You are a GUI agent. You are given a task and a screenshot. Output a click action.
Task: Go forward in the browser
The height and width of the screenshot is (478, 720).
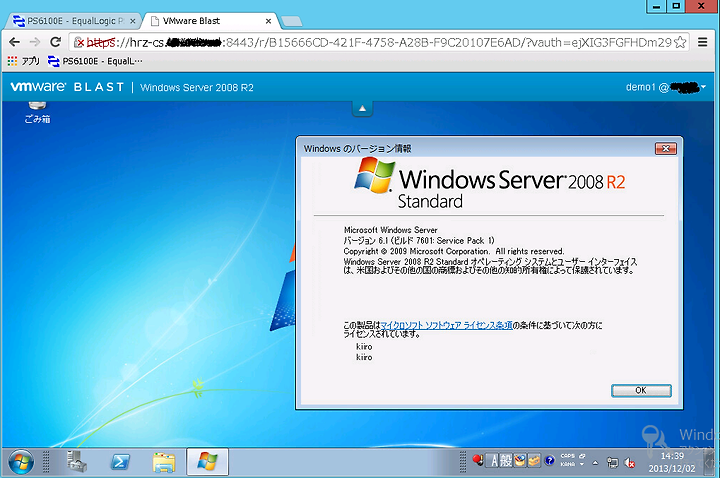[35, 42]
